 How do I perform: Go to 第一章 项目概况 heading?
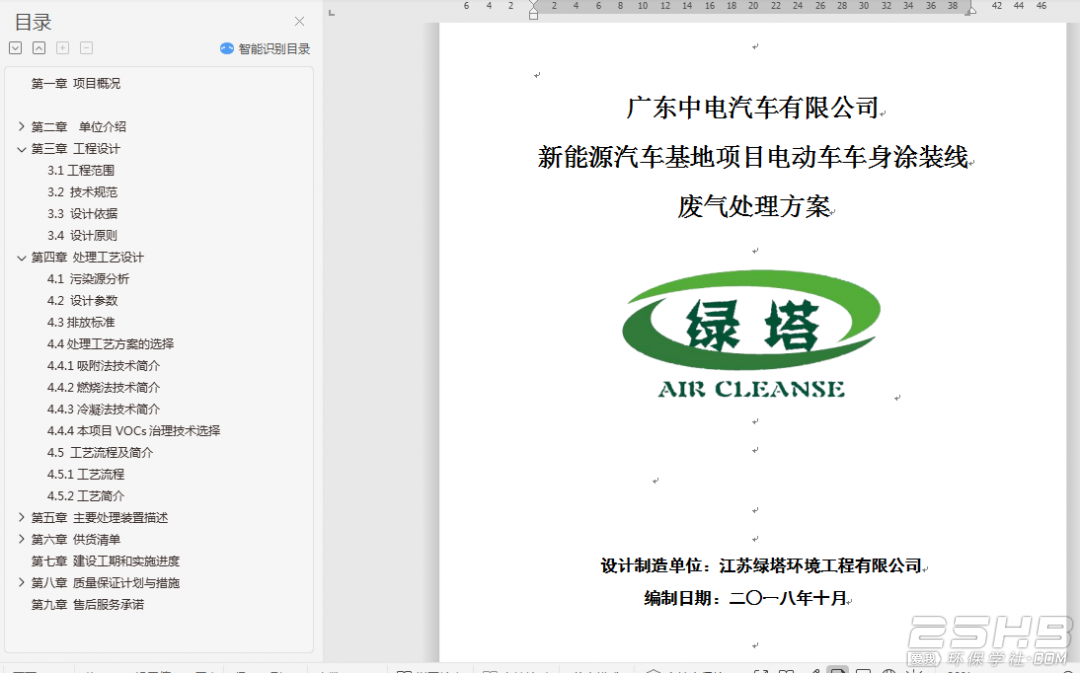pyautogui.click(x=76, y=83)
